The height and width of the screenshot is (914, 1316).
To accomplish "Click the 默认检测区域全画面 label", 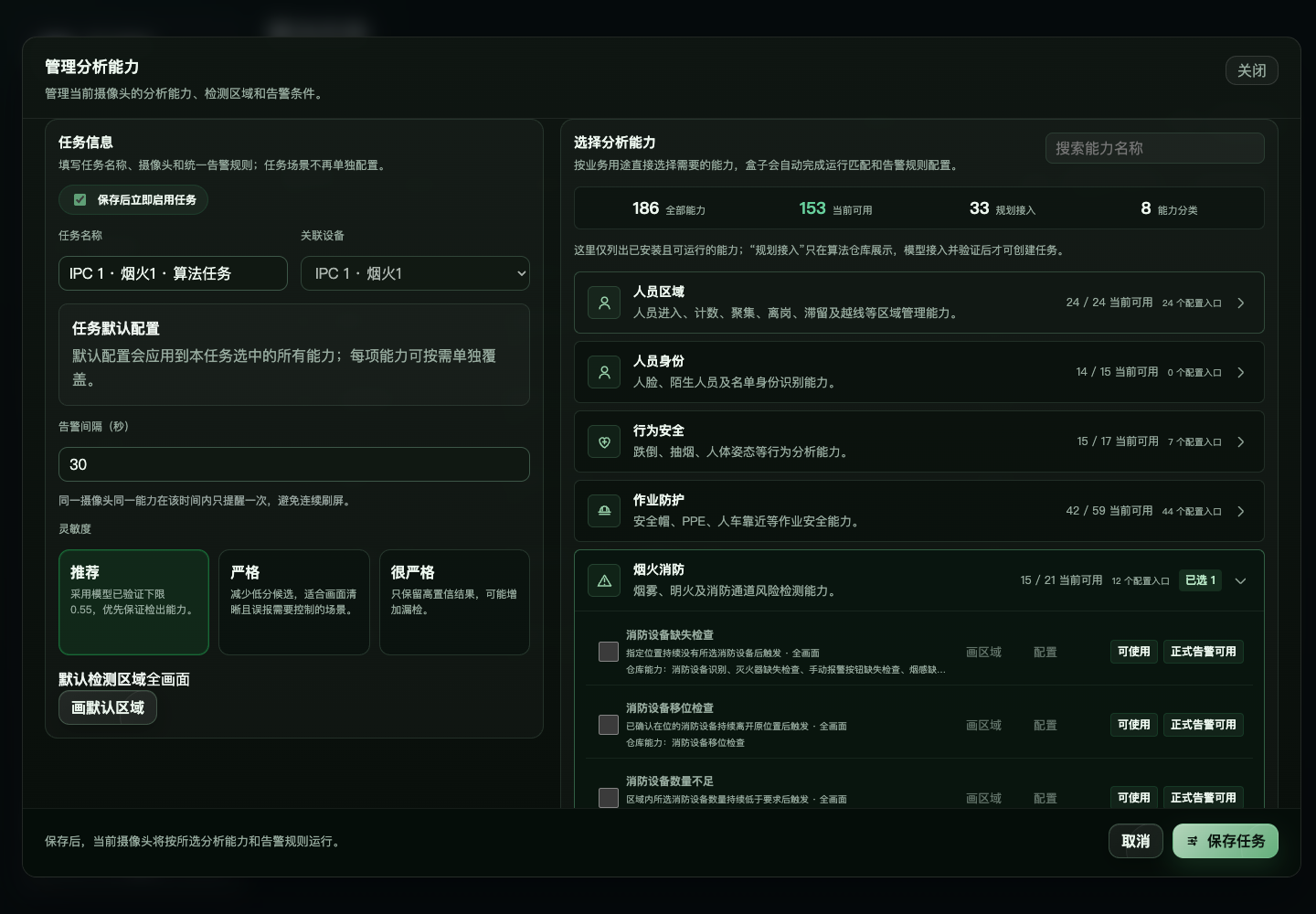I will (x=124, y=679).
